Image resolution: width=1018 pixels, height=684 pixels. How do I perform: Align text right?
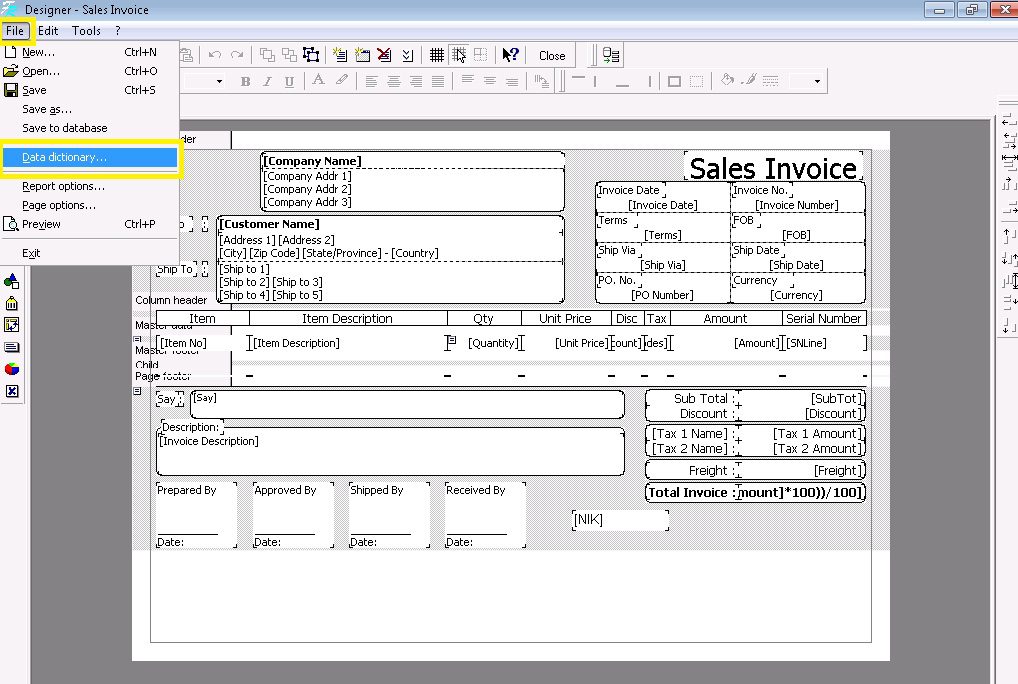[x=416, y=81]
